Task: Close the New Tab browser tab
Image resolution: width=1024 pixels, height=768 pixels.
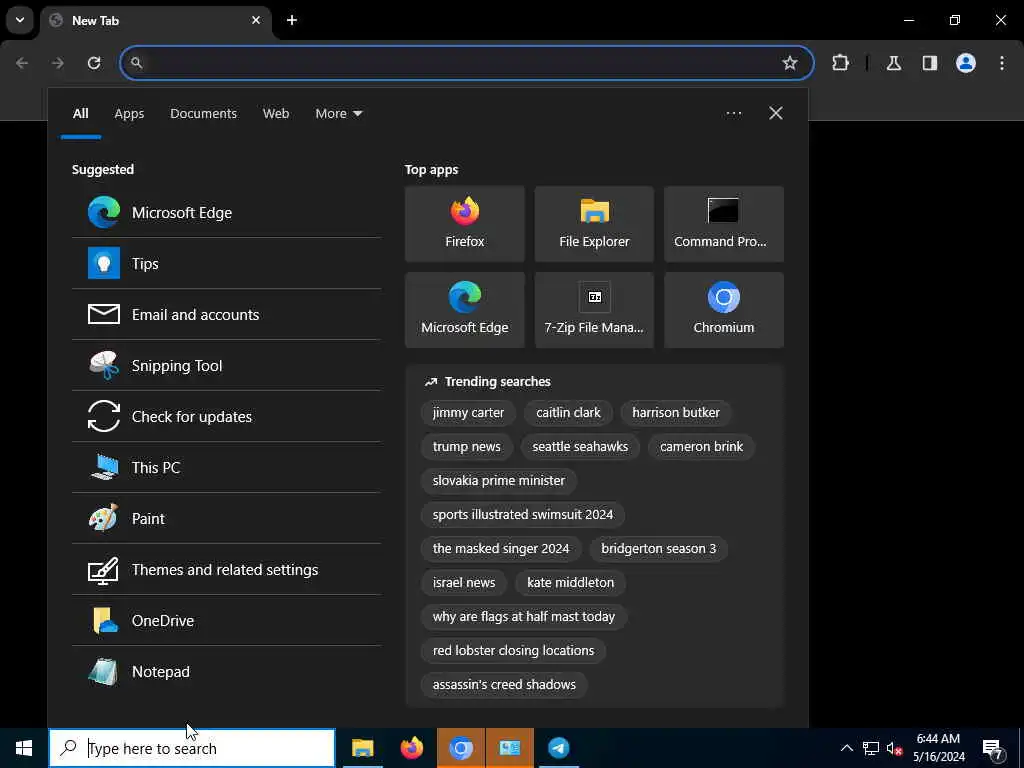Action: pos(256,20)
